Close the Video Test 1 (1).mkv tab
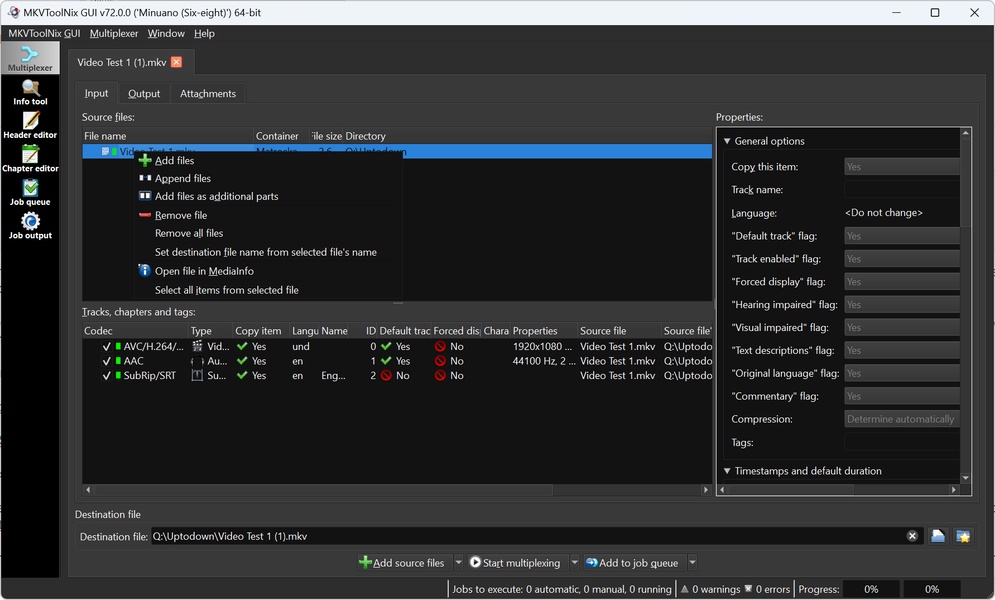 [177, 62]
